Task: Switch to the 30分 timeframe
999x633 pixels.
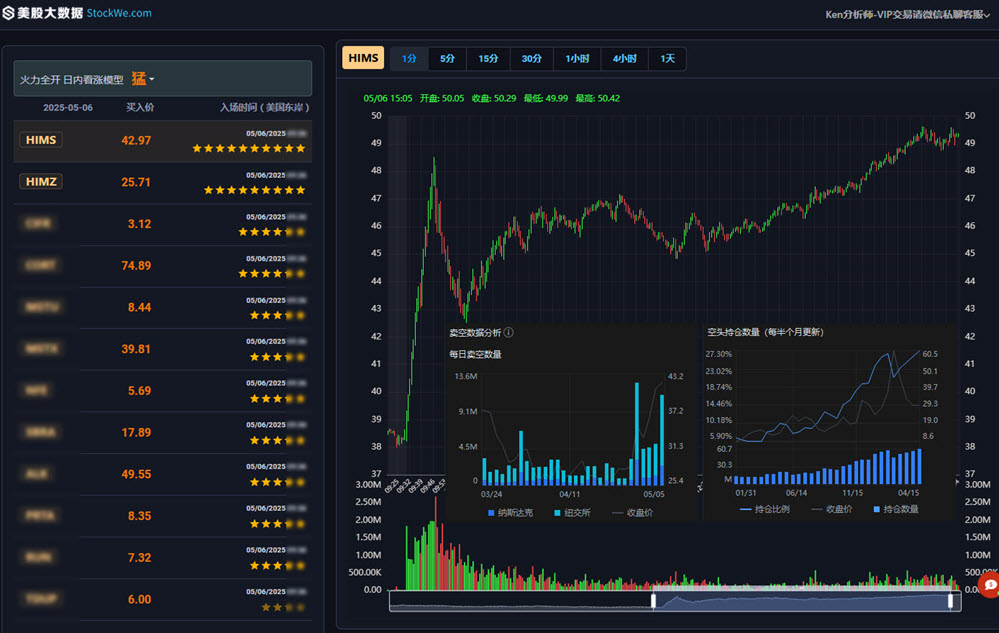Action: pyautogui.click(x=531, y=59)
